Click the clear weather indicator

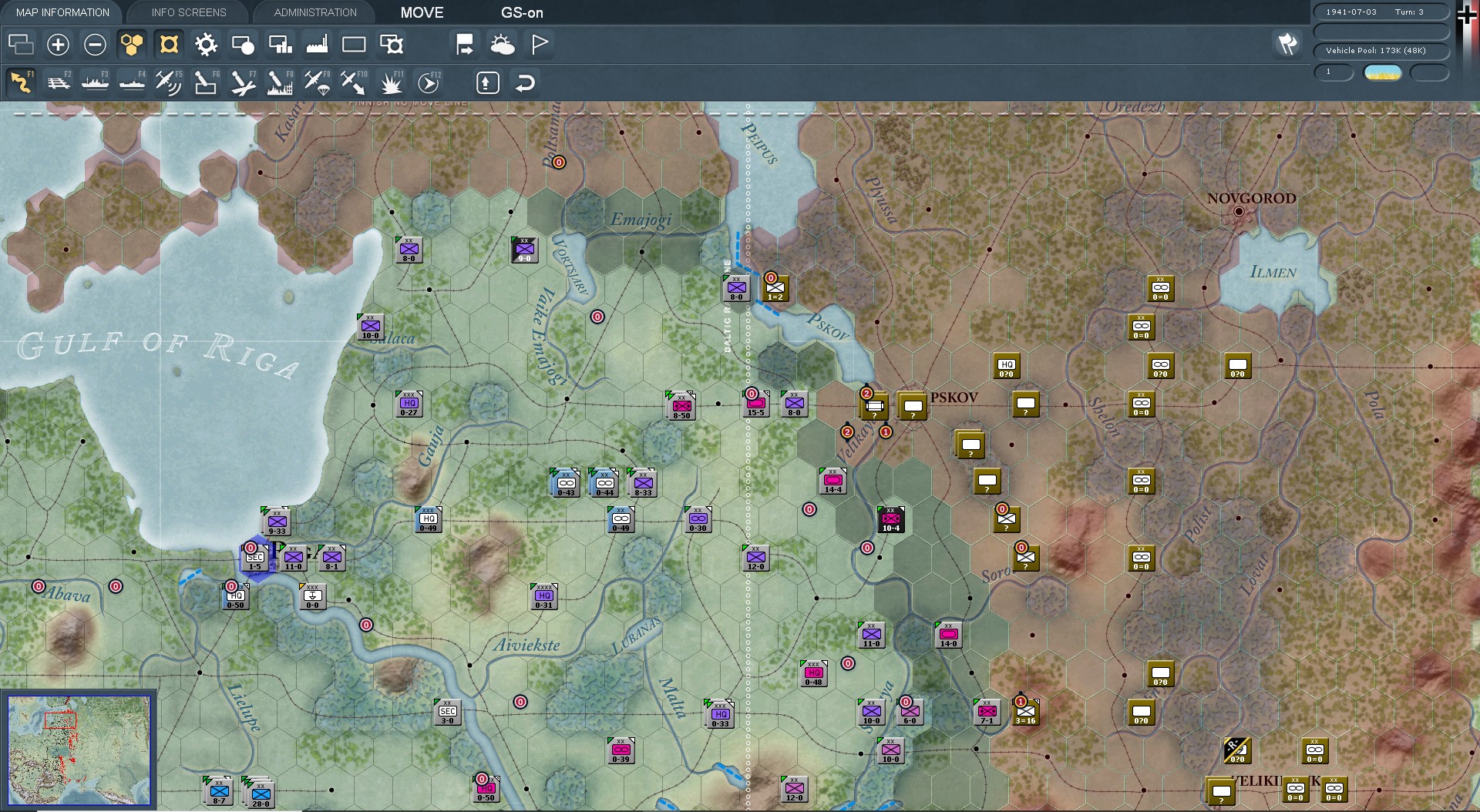[x=1383, y=72]
